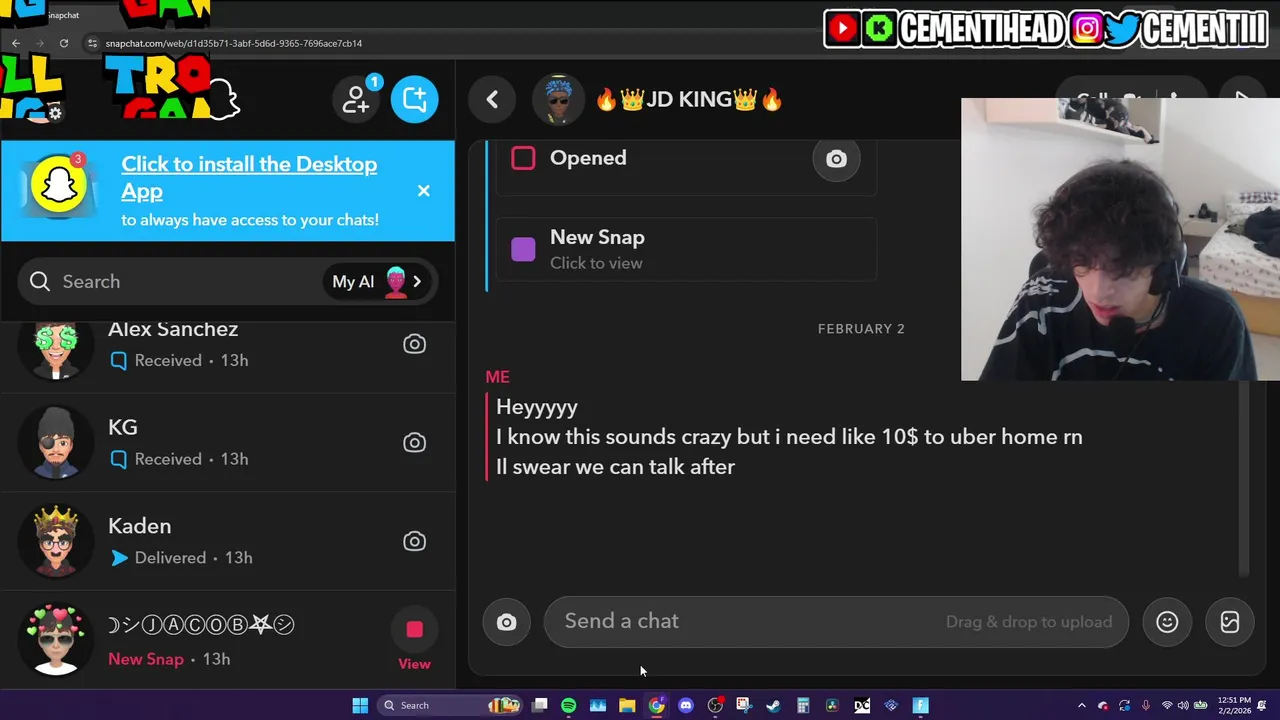Open Snapchat settings gear icon
1280x720 pixels.
55,114
